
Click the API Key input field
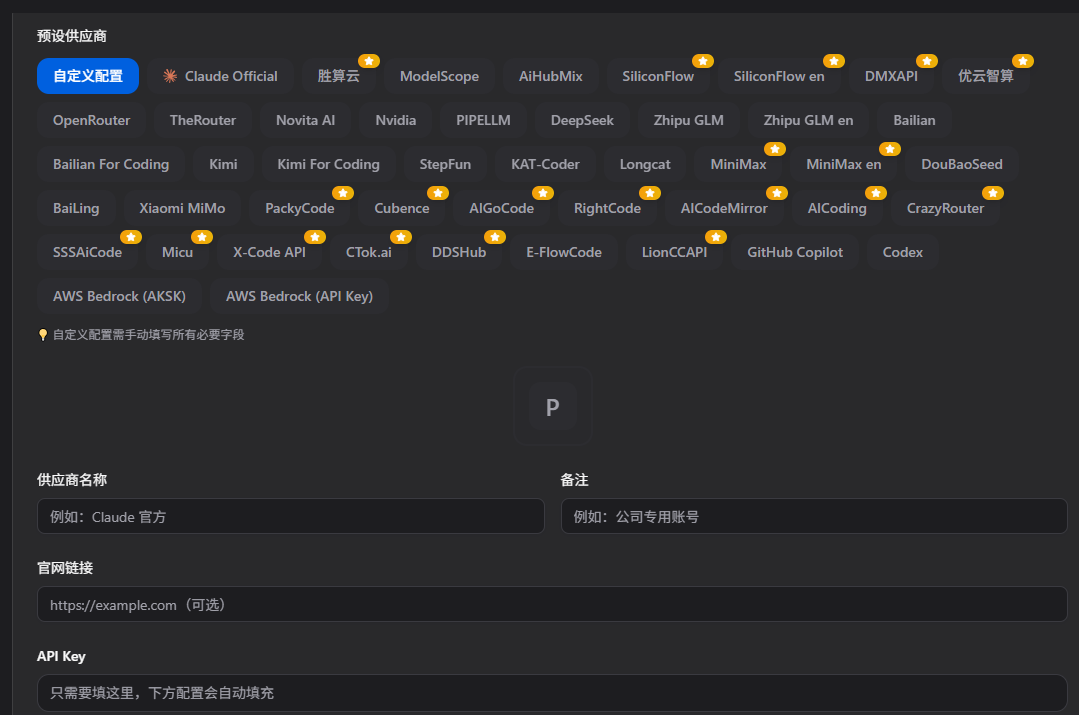tap(552, 692)
